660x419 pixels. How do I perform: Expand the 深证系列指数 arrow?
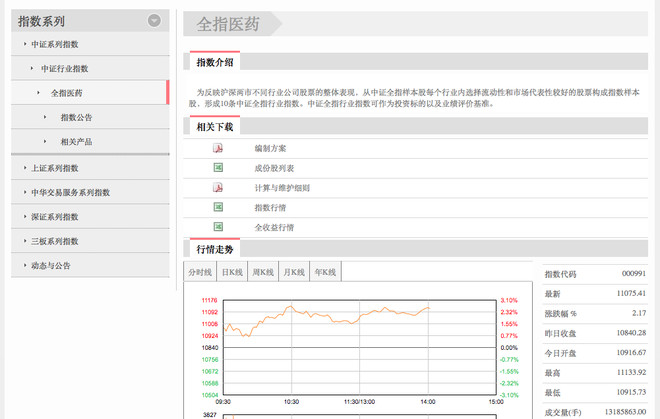click(25, 216)
